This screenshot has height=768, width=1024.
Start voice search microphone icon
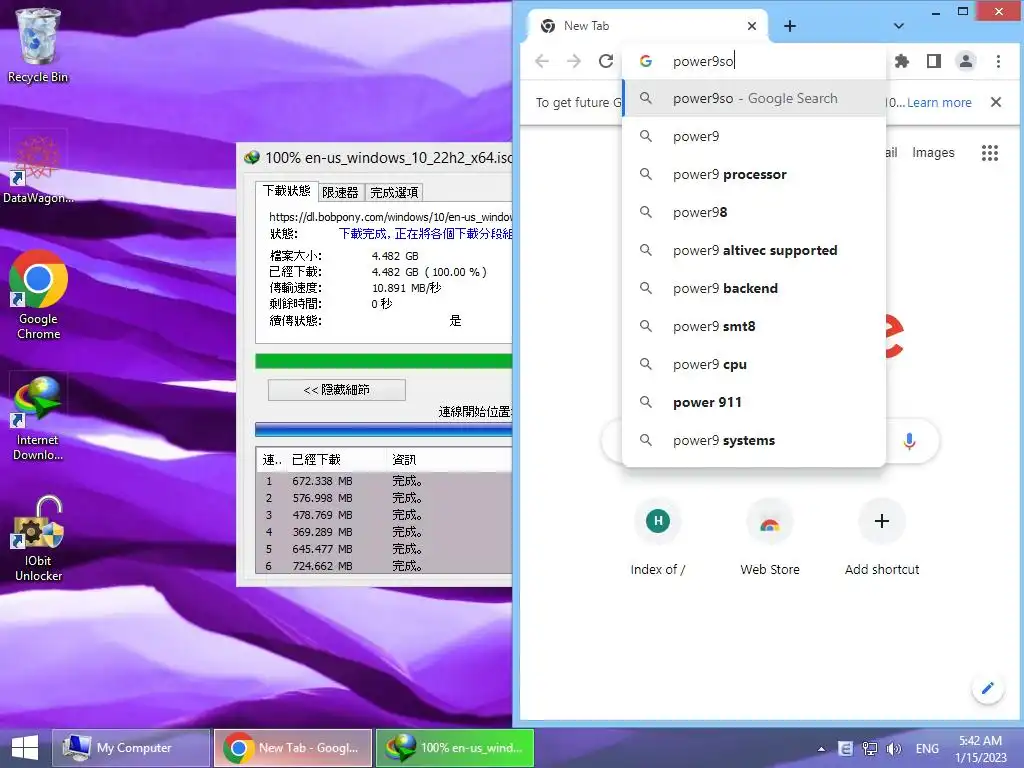(909, 441)
